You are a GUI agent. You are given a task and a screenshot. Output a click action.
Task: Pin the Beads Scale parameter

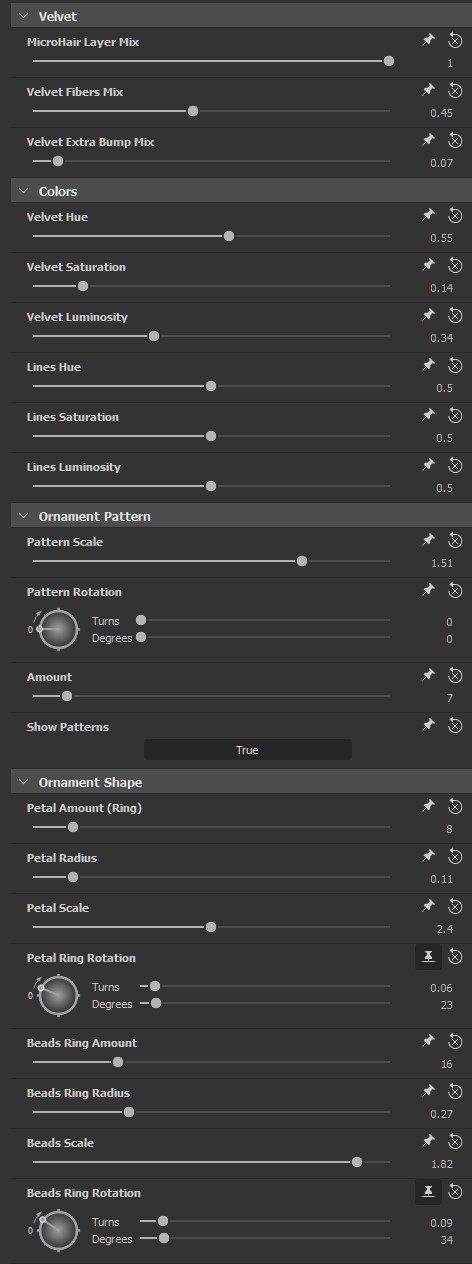pos(428,1141)
